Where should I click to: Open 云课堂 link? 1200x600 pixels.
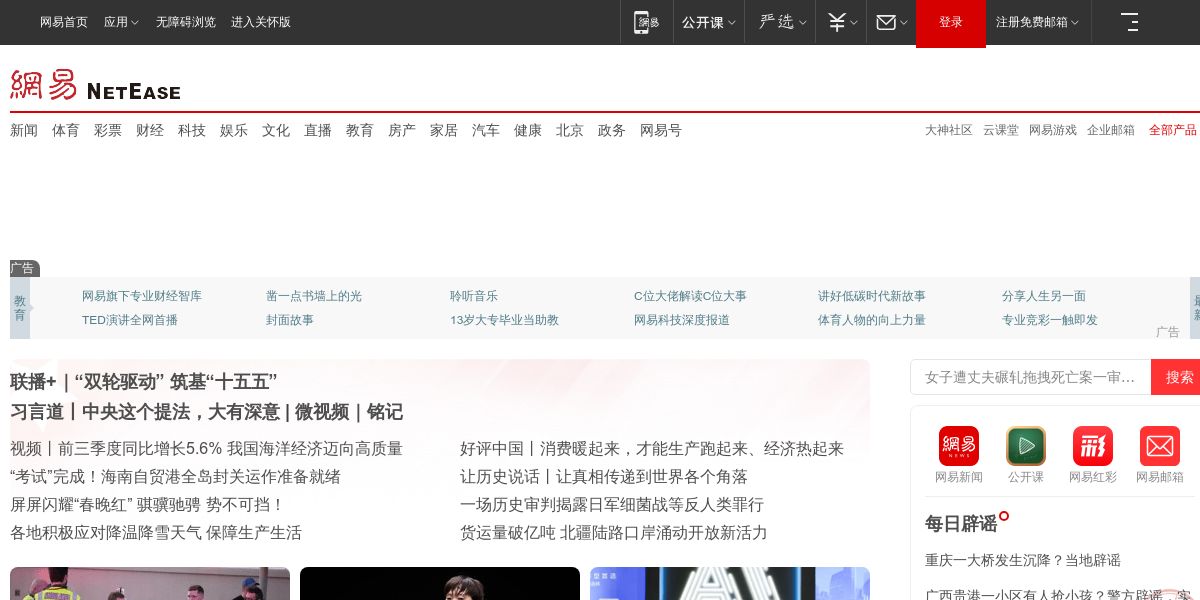1001,130
